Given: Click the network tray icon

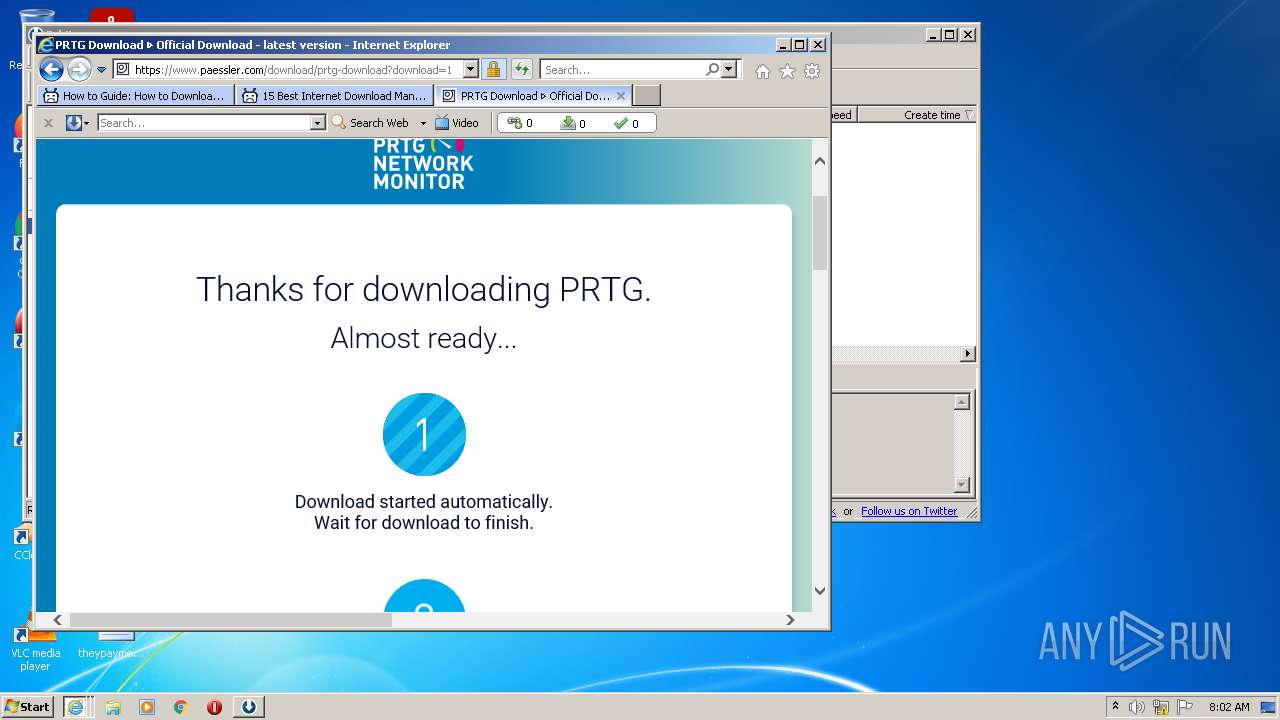Looking at the screenshot, I should [1161, 707].
